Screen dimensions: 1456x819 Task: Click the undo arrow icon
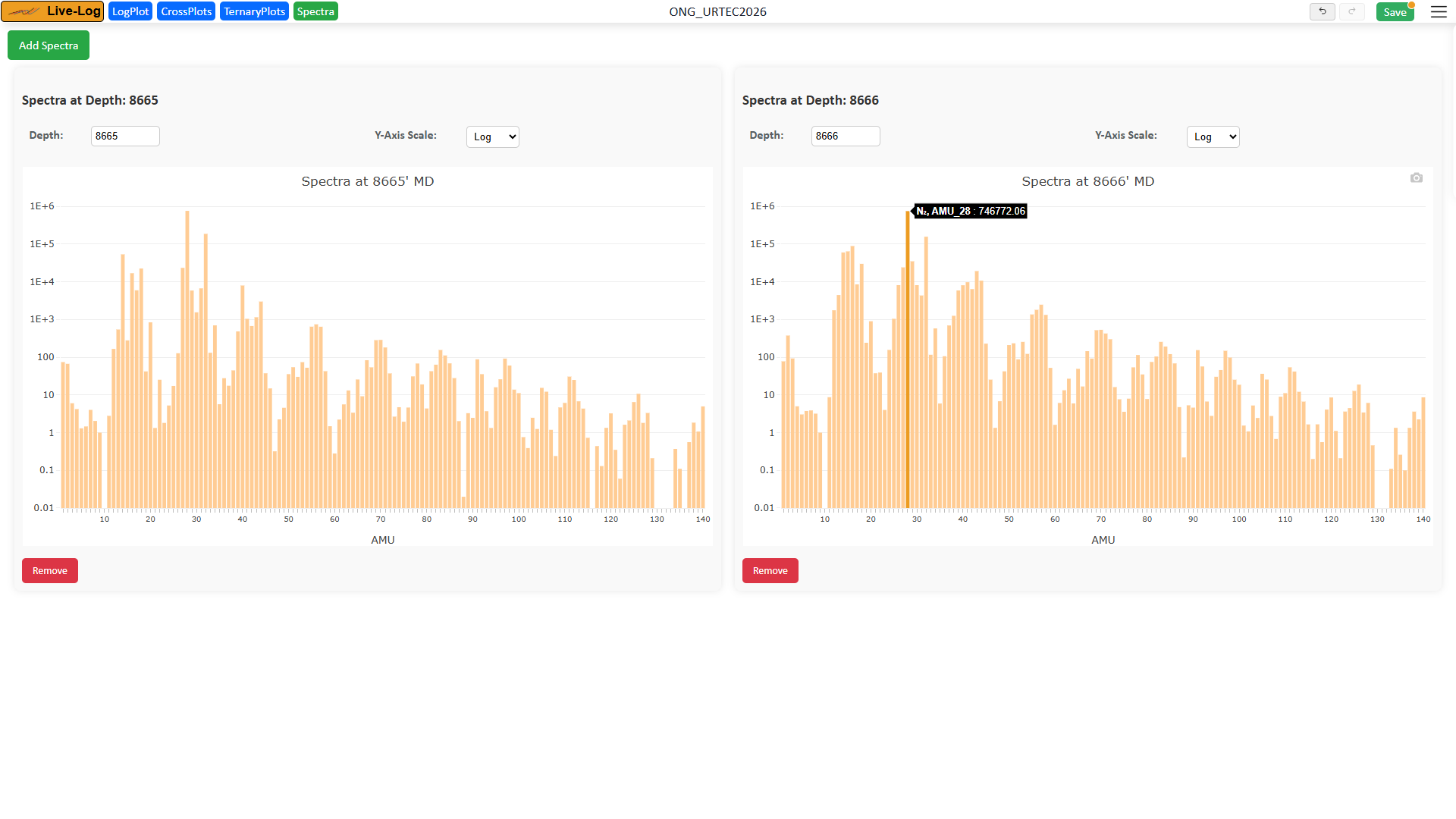pyautogui.click(x=1323, y=11)
